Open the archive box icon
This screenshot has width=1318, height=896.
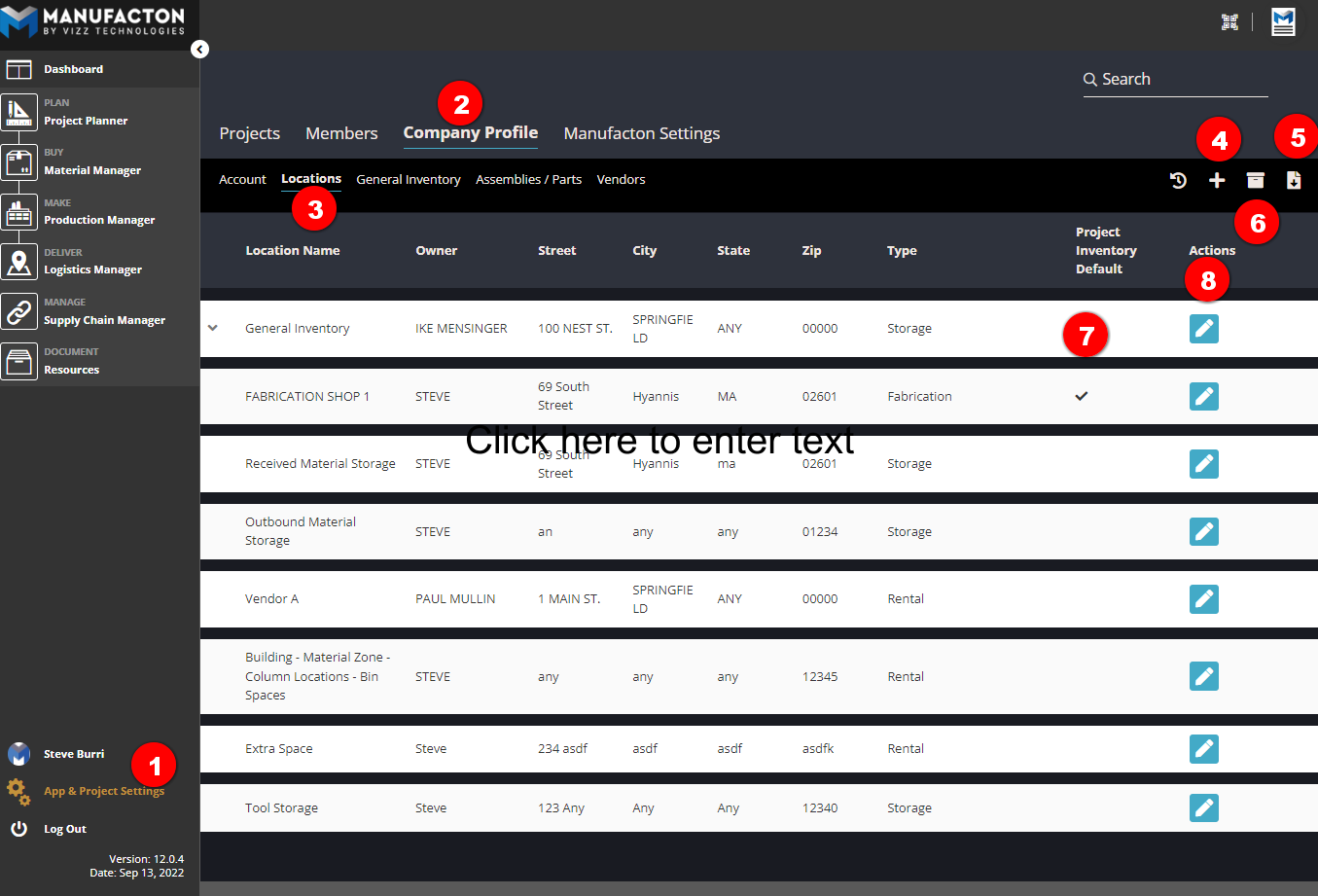(x=1256, y=180)
